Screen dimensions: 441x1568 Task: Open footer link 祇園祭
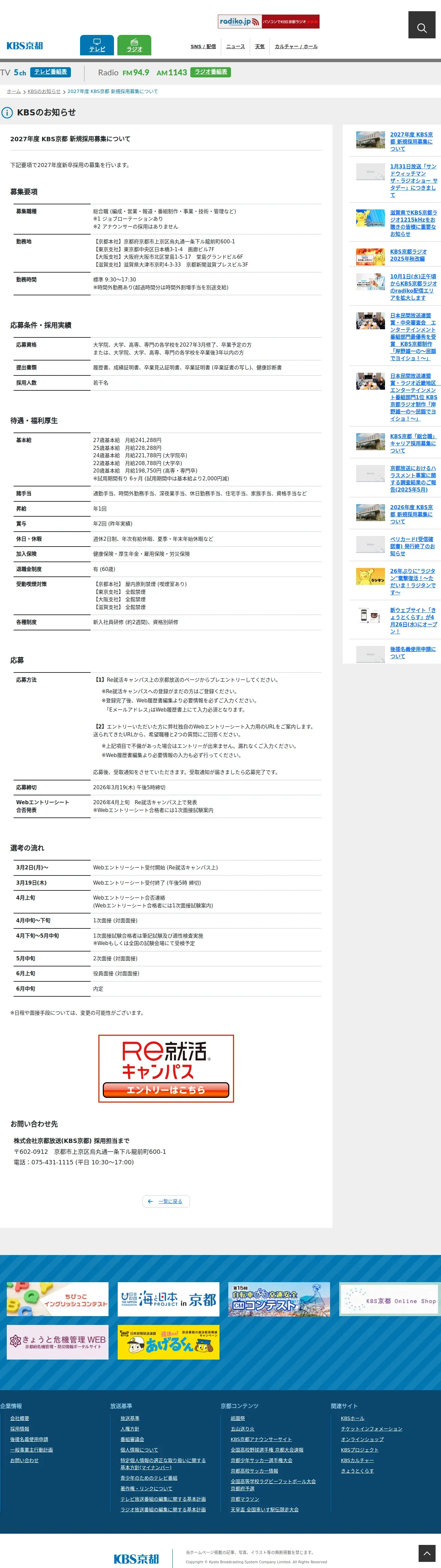click(x=238, y=1418)
